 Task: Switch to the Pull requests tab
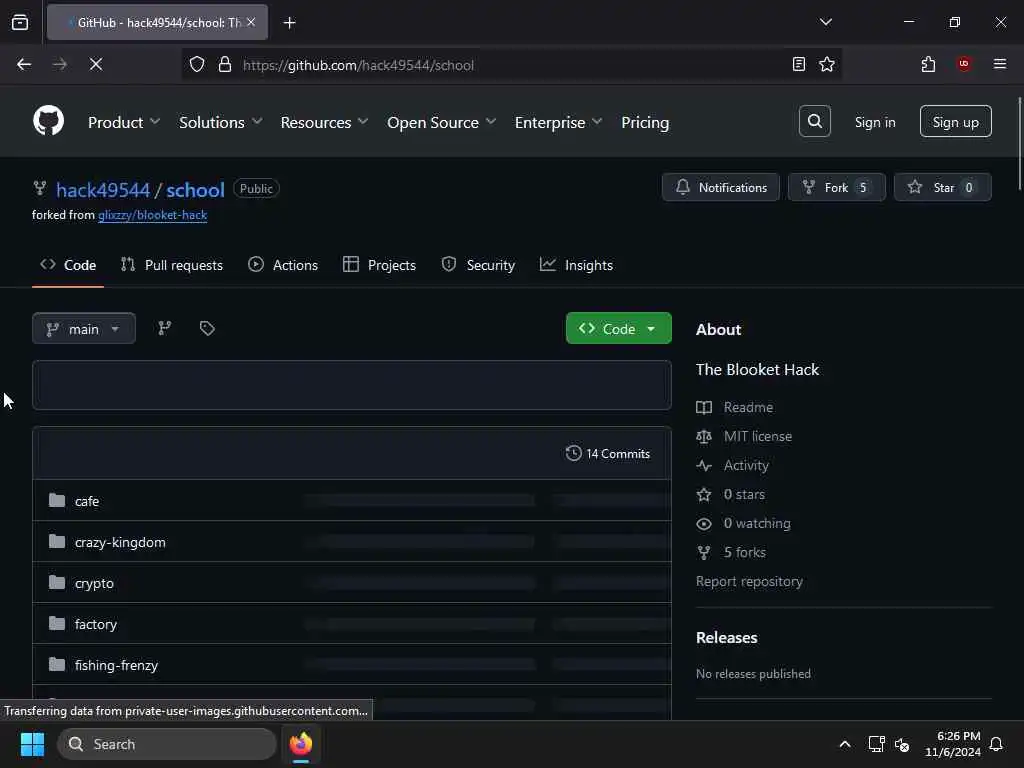tap(172, 265)
